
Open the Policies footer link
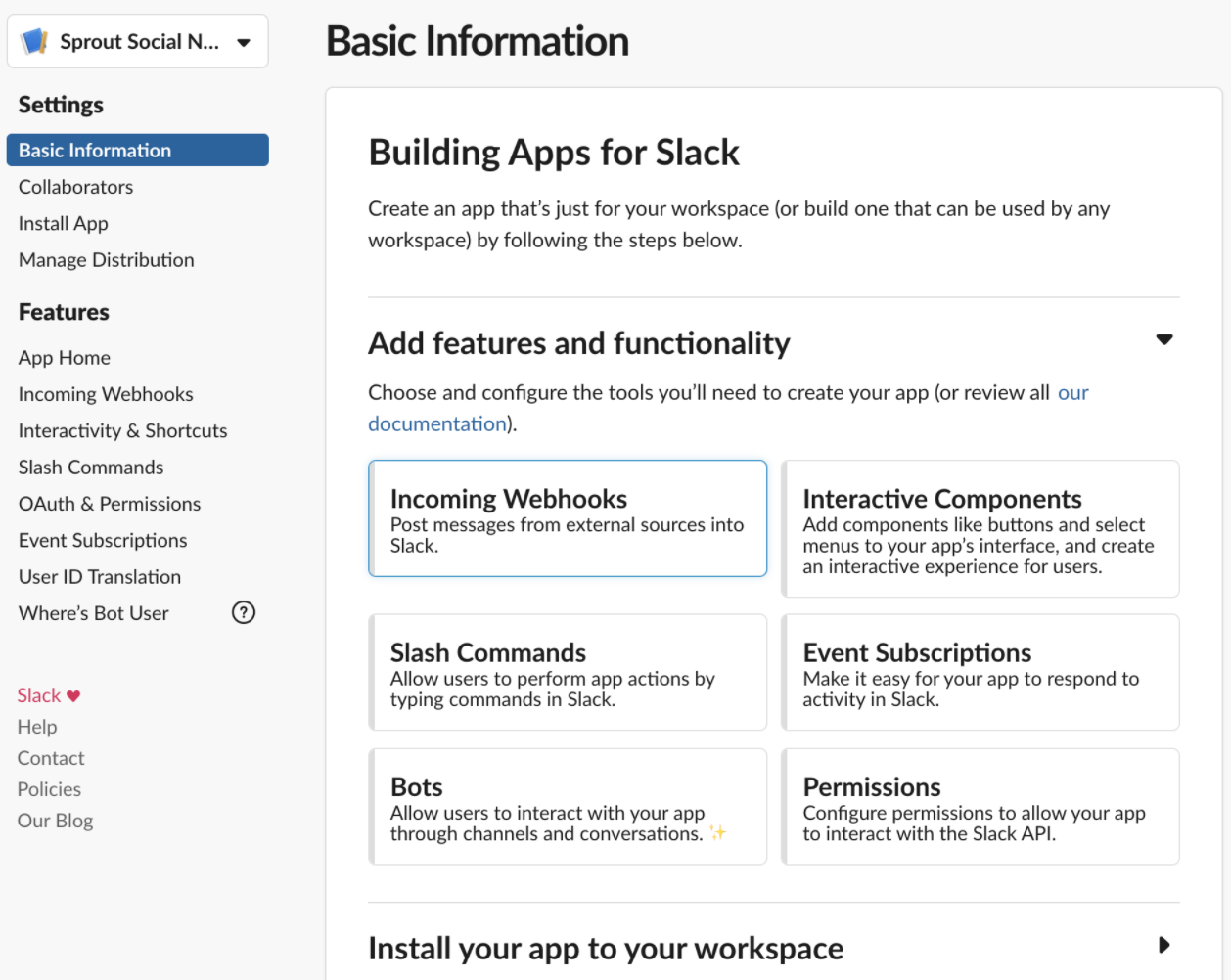point(49,789)
